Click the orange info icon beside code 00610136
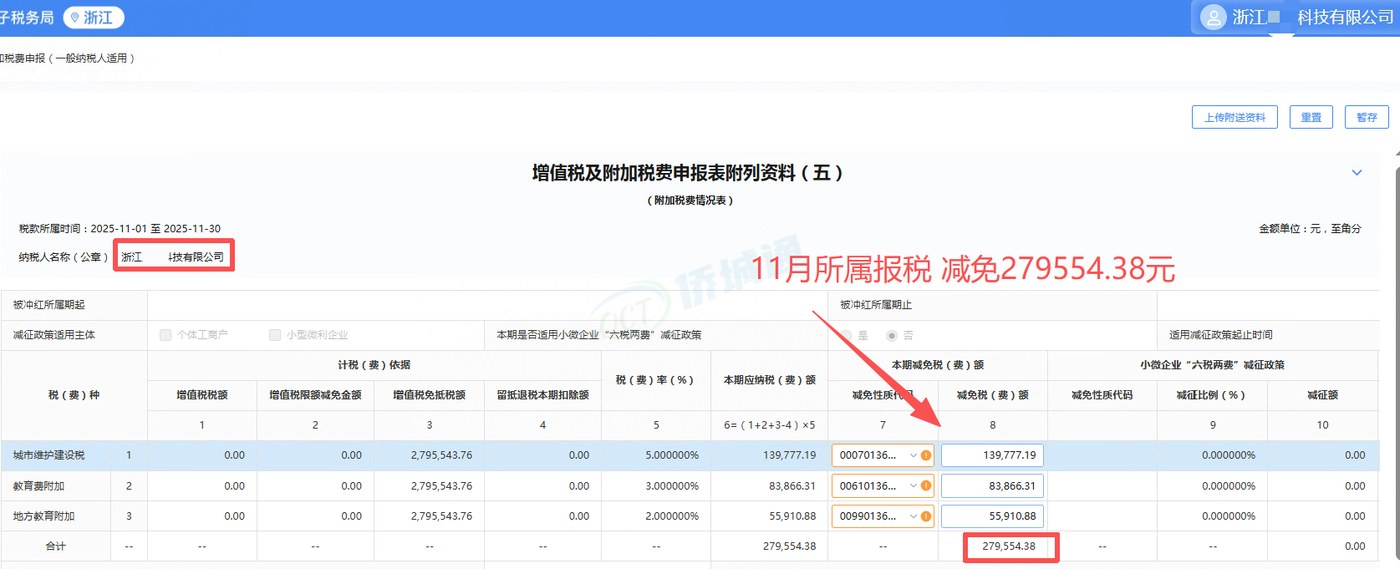The height and width of the screenshot is (569, 1400). (x=926, y=486)
